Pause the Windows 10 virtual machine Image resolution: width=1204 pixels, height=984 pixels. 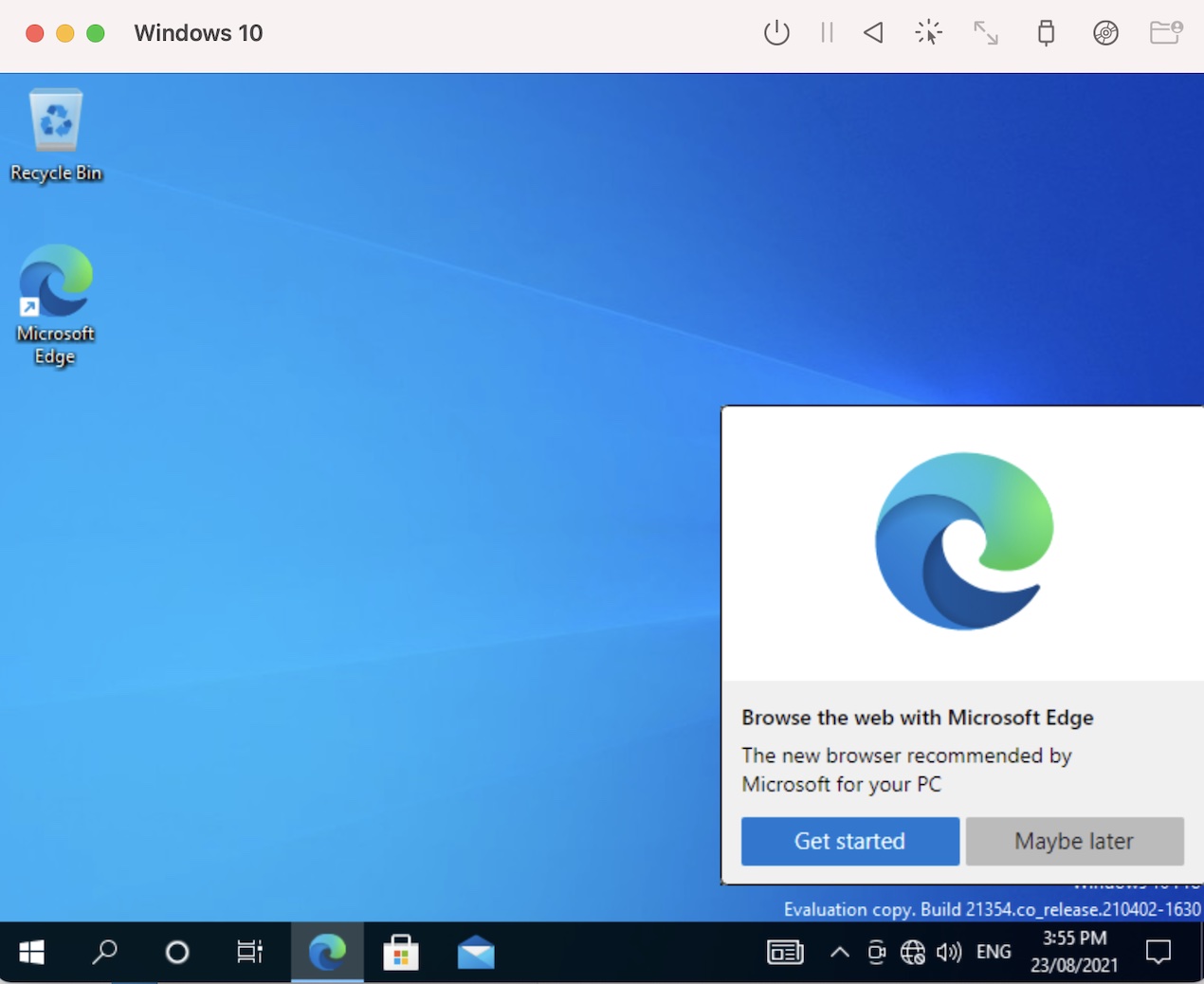(827, 33)
